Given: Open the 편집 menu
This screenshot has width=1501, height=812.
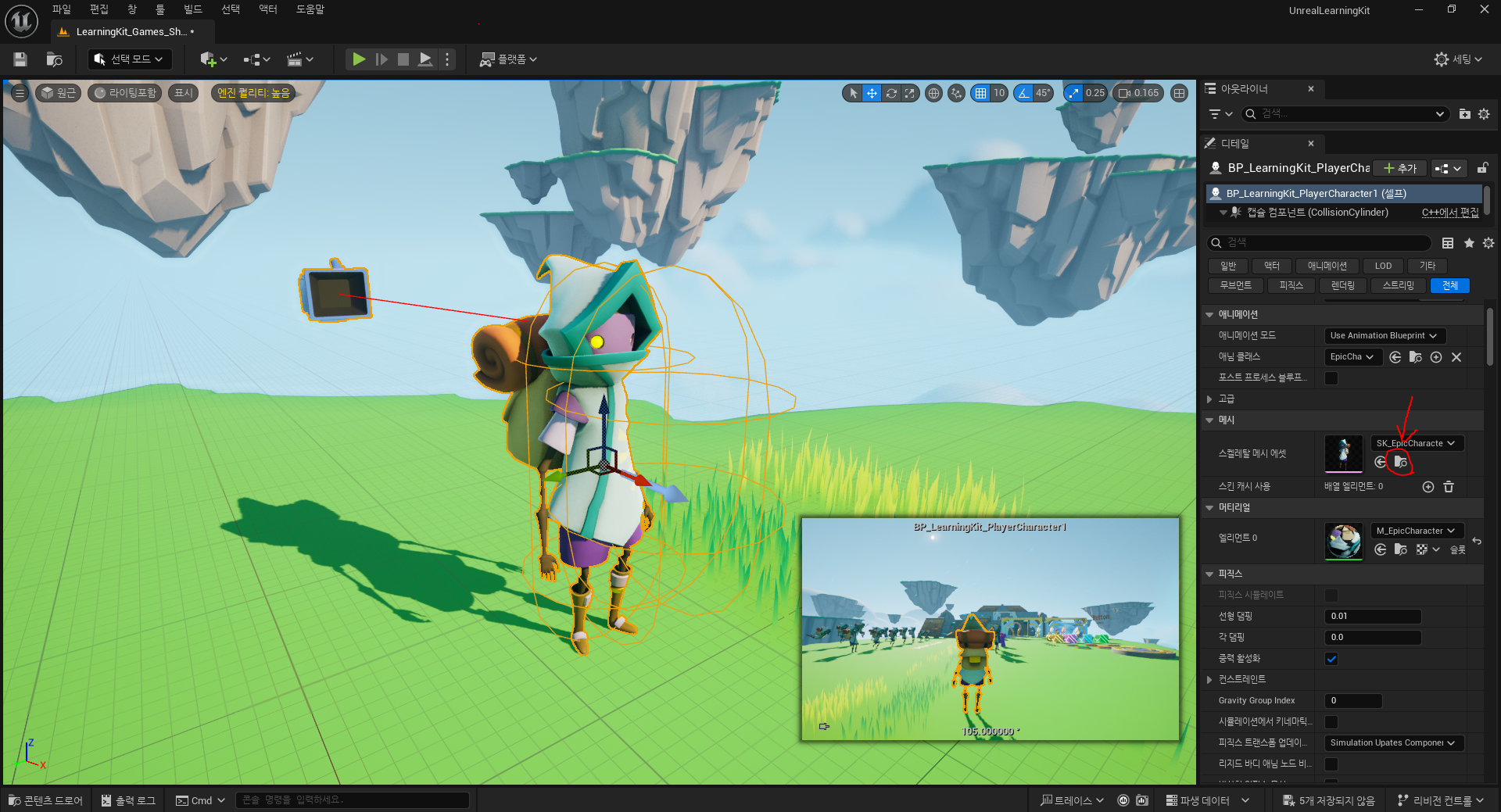Looking at the screenshot, I should (x=99, y=9).
